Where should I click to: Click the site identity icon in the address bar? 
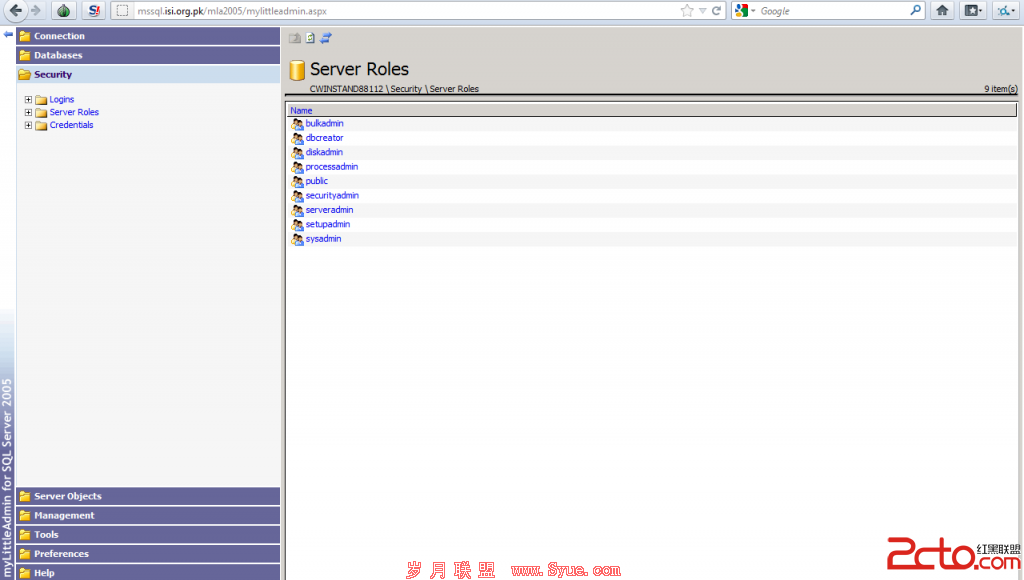(122, 11)
